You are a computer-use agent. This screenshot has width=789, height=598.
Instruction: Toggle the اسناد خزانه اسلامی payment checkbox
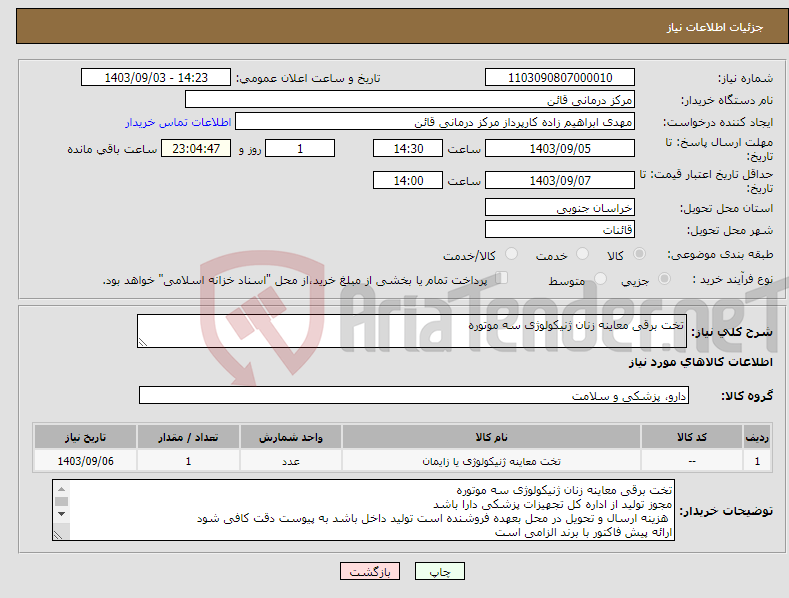(x=501, y=278)
